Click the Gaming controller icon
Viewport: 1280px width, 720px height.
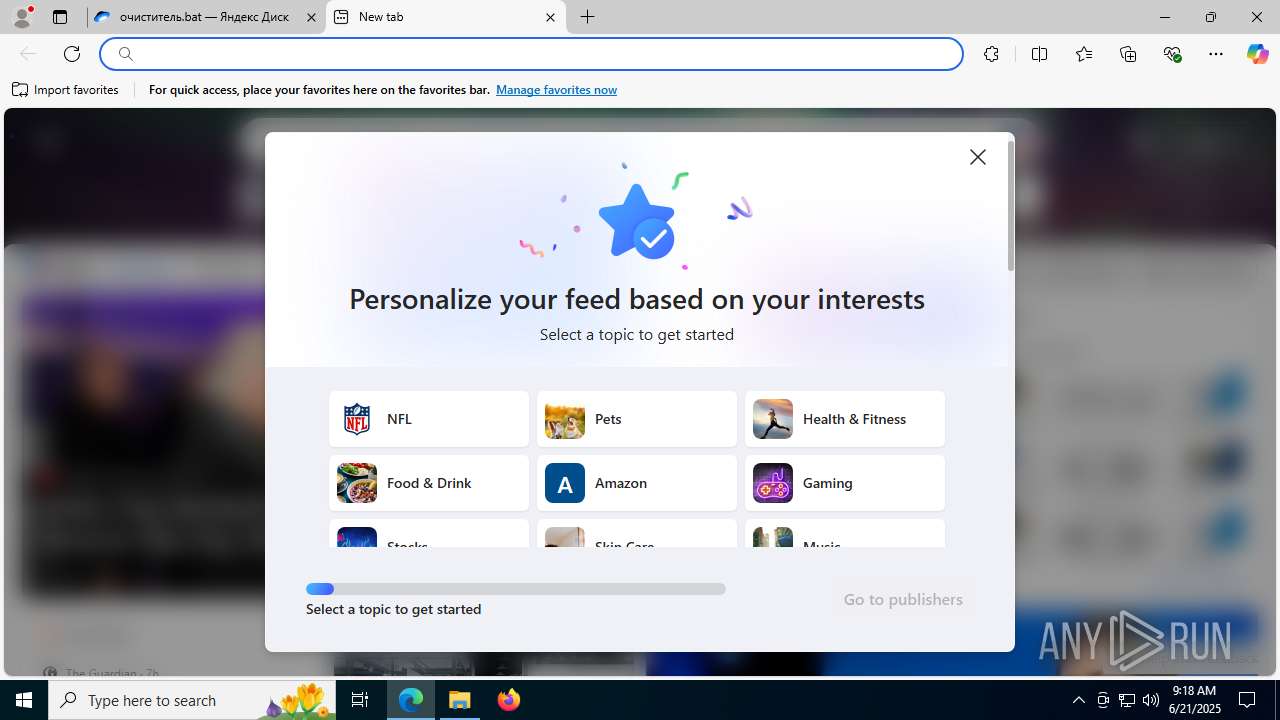click(773, 483)
